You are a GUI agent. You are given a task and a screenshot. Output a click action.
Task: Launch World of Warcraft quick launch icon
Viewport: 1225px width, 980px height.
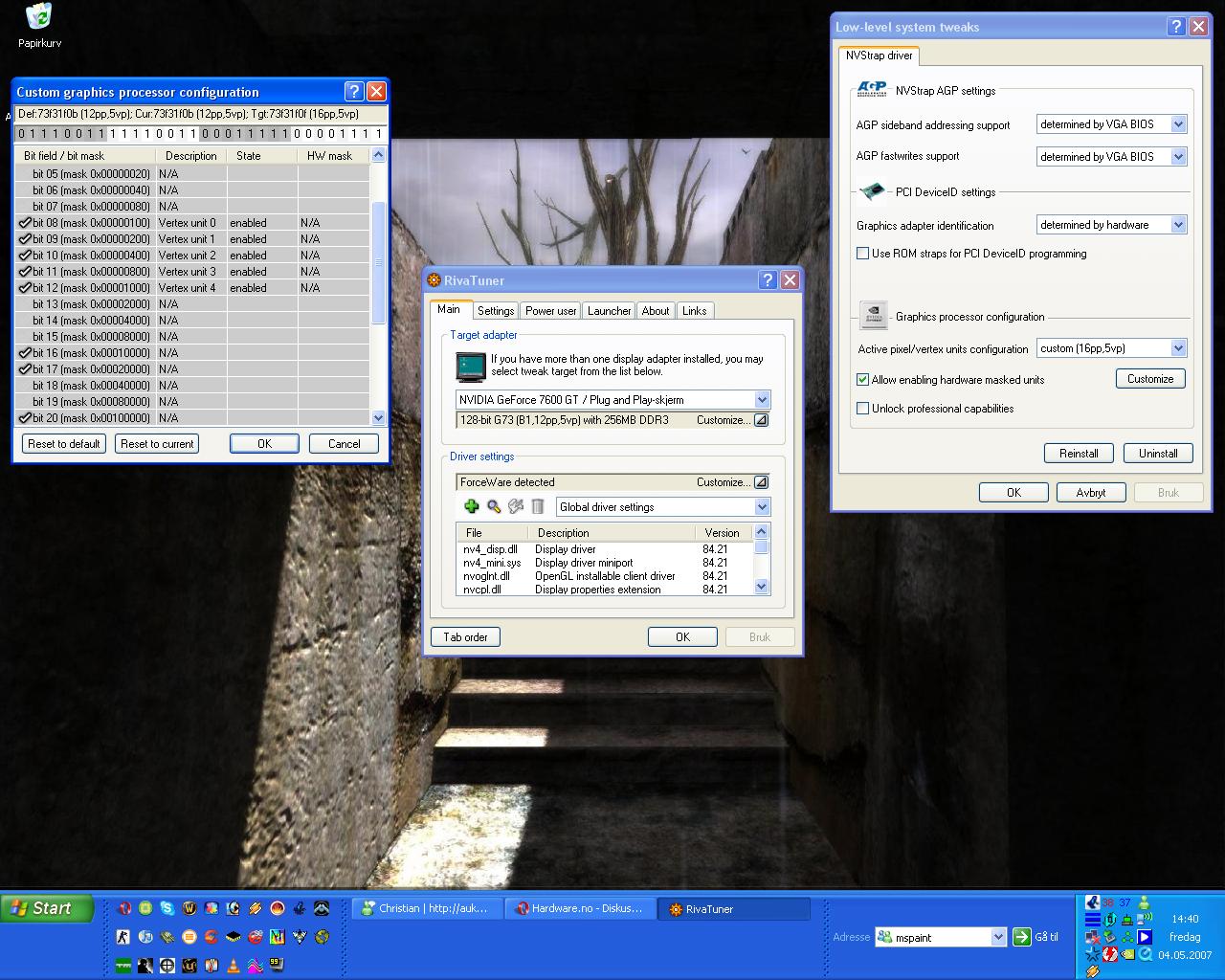189,908
